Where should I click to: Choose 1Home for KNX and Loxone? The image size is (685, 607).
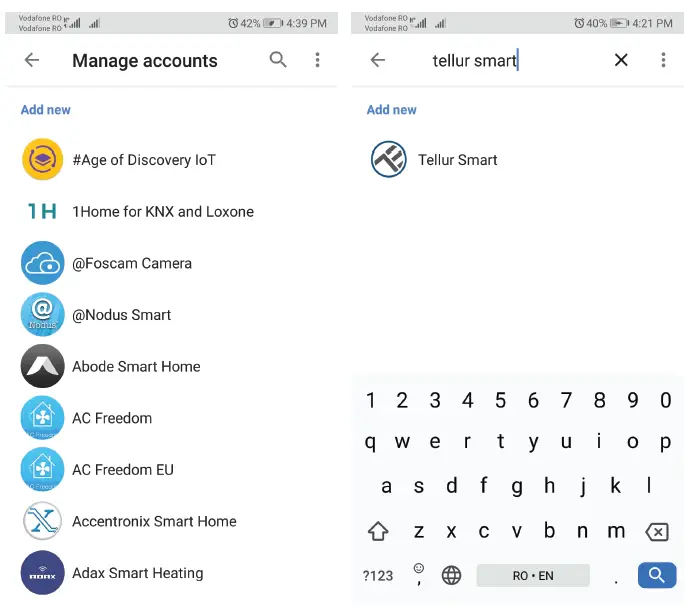[x=163, y=212]
